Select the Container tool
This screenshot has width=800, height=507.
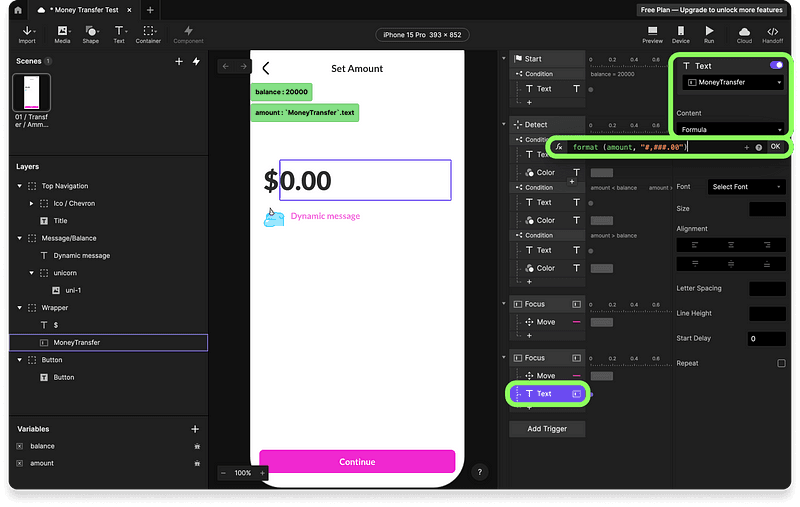pyautogui.click(x=148, y=35)
